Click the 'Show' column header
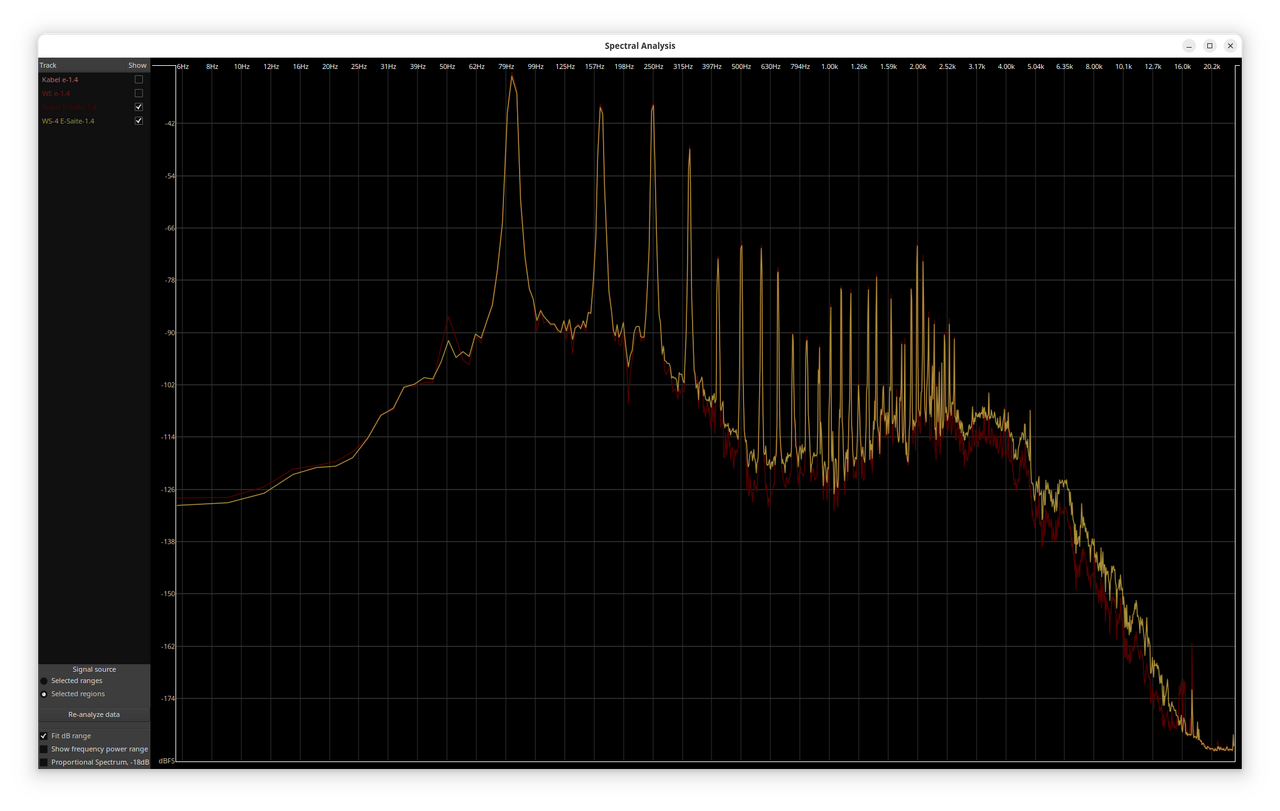This screenshot has height=811, width=1280. 137,65
